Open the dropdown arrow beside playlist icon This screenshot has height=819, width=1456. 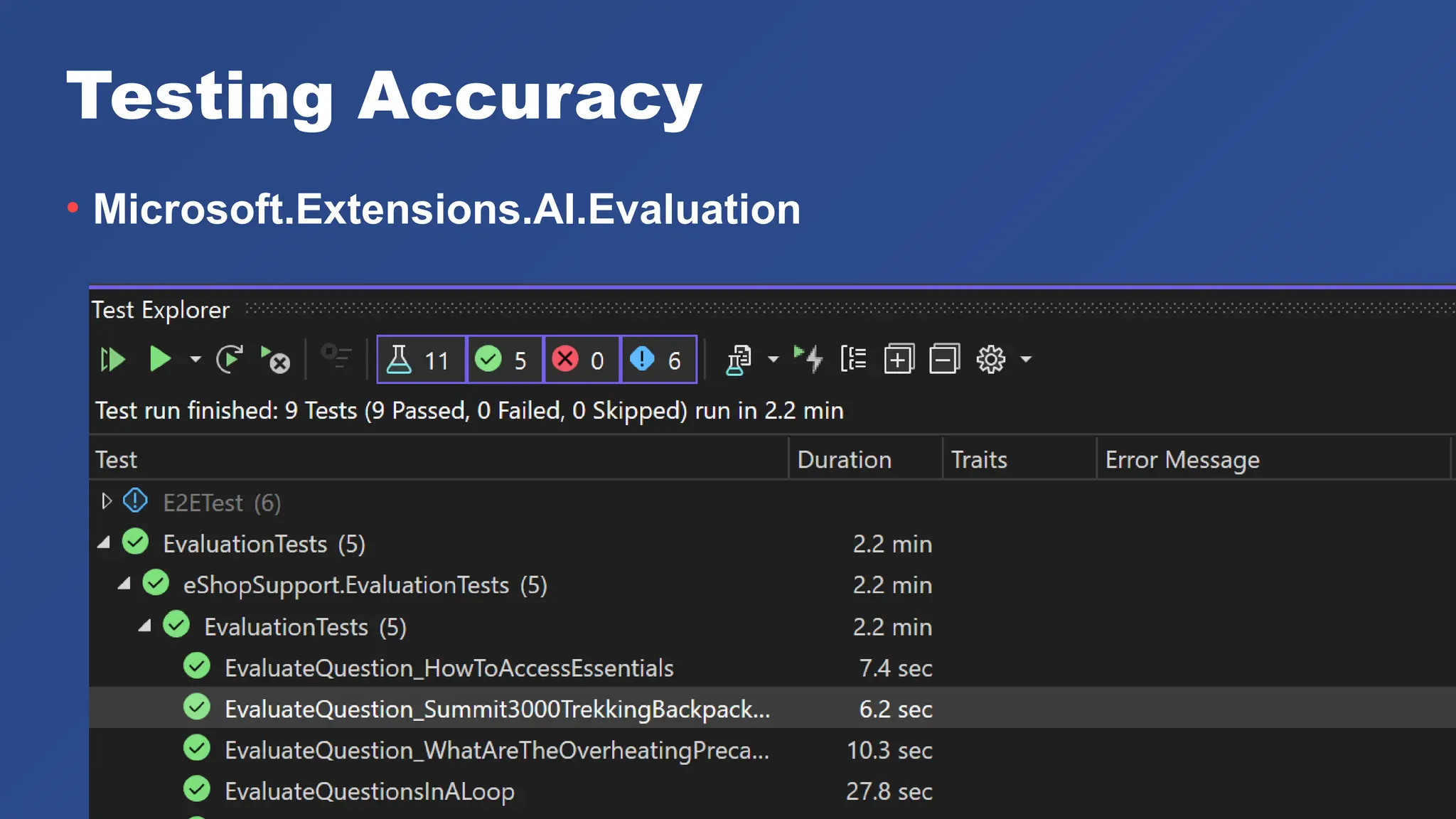[773, 360]
